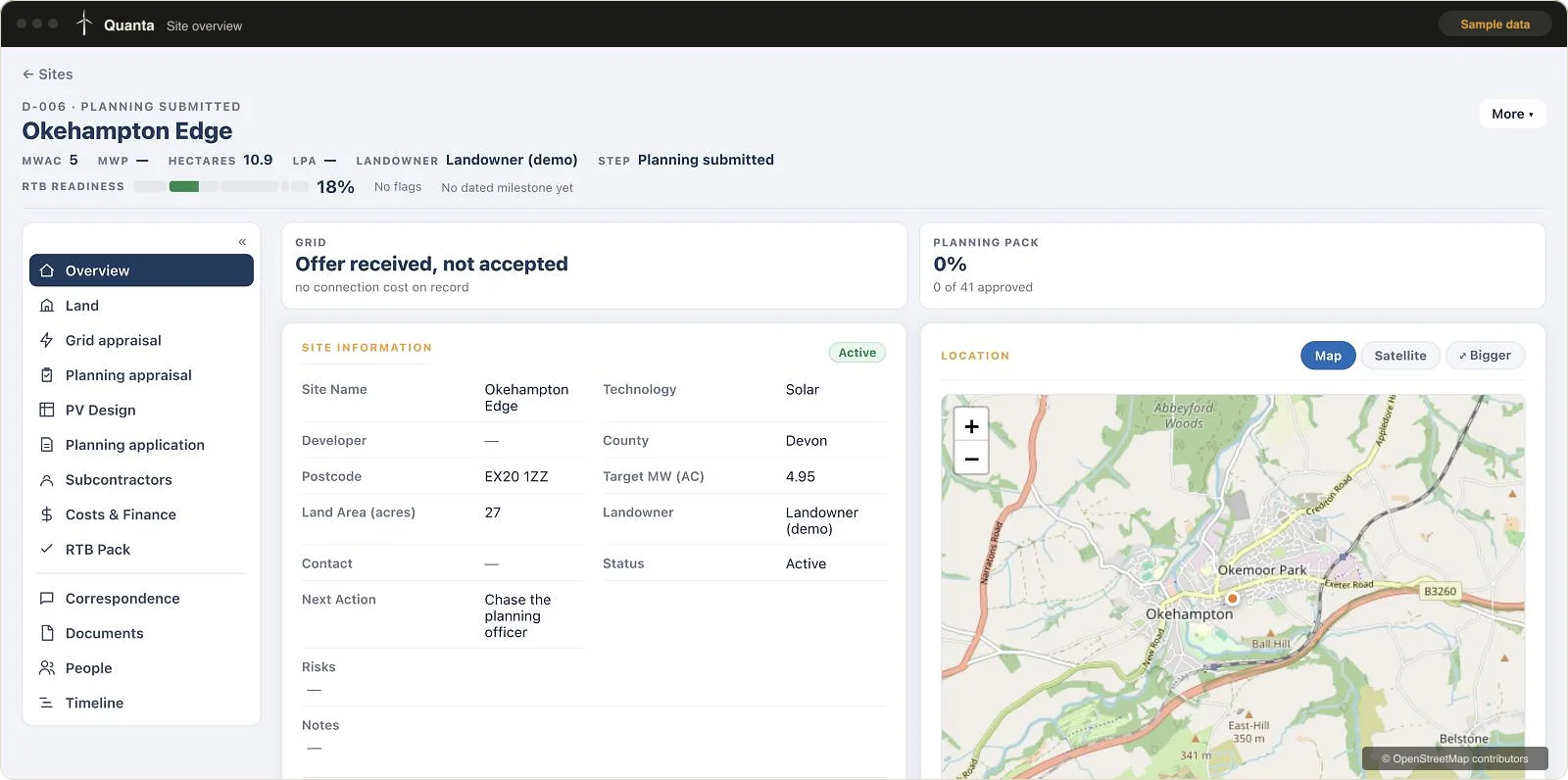Open the More dropdown menu
The width and height of the screenshot is (1568, 780).
tap(1512, 114)
